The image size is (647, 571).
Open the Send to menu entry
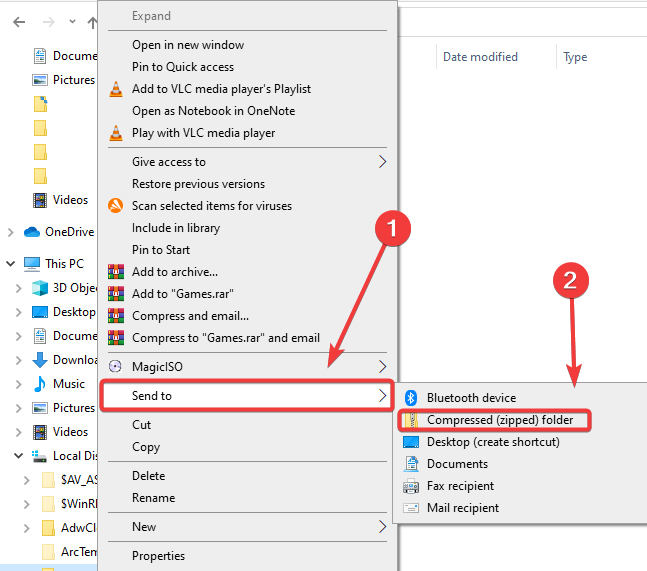click(x=247, y=396)
